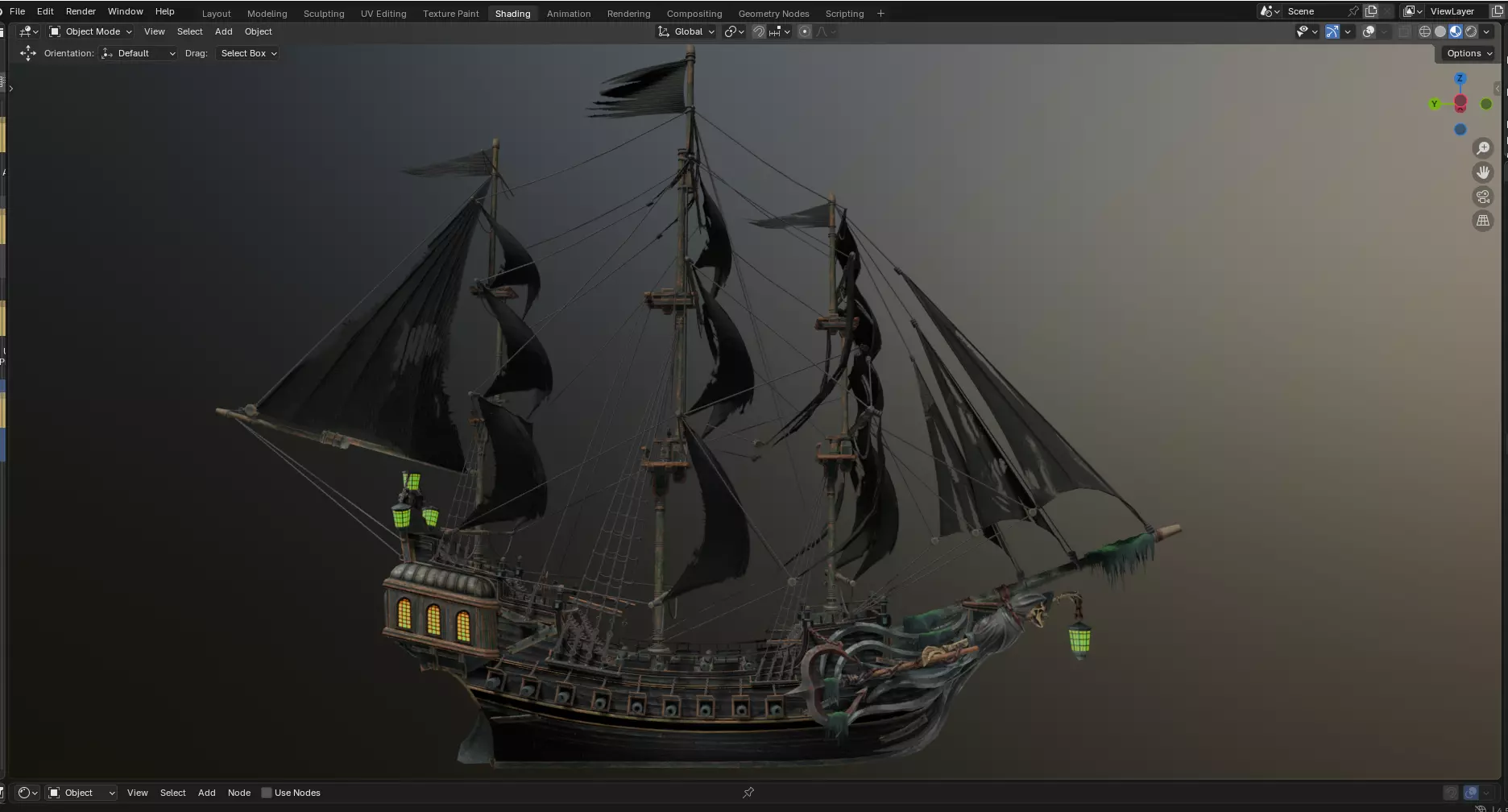Viewport: 1508px width, 812px height.
Task: Switch to Scripting workspace tab
Action: tap(844, 14)
